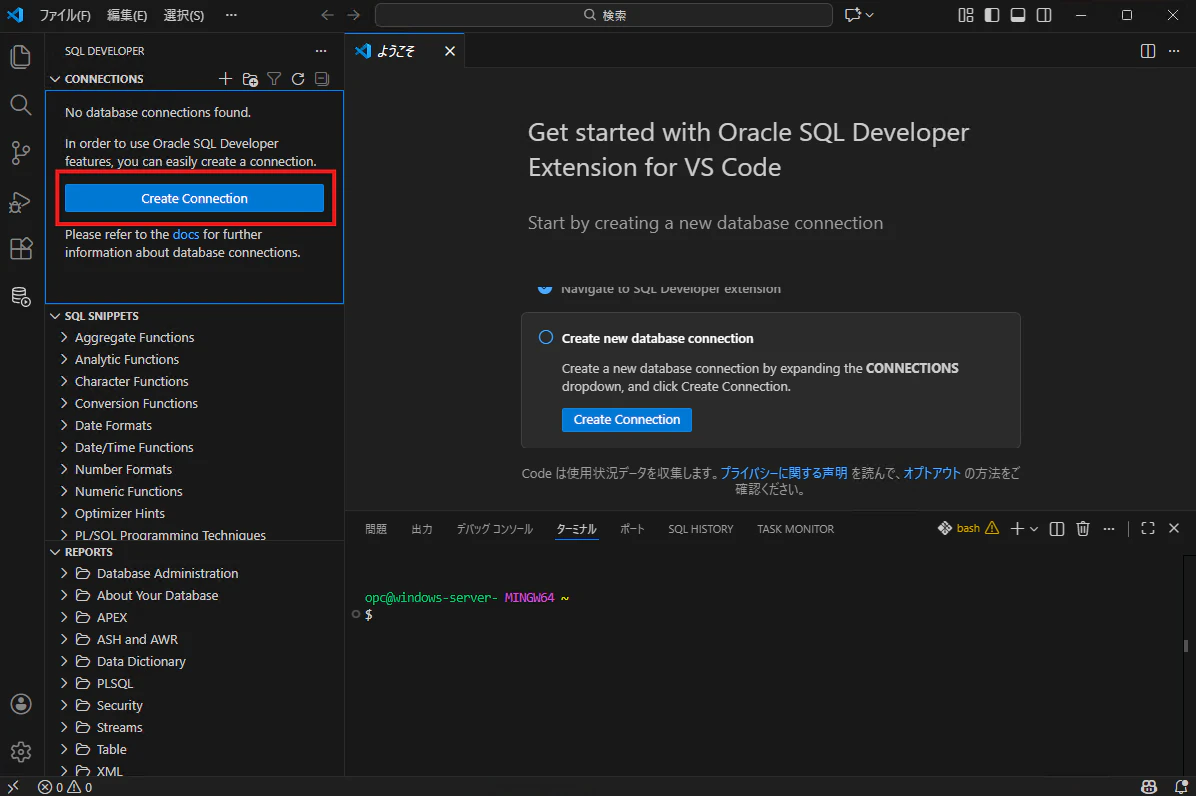
Task: Open terminal panel more actions ellipsis
Action: tap(1109, 528)
